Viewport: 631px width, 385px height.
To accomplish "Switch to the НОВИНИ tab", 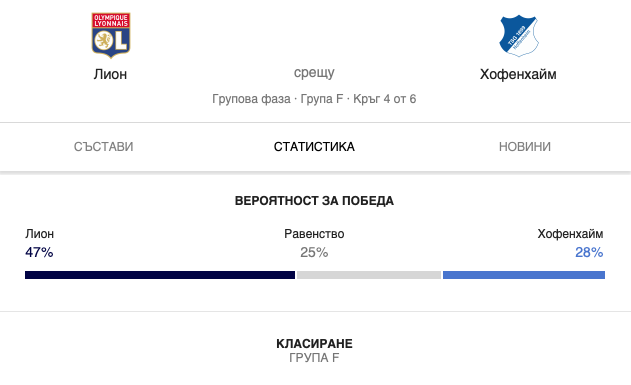I will (x=525, y=147).
